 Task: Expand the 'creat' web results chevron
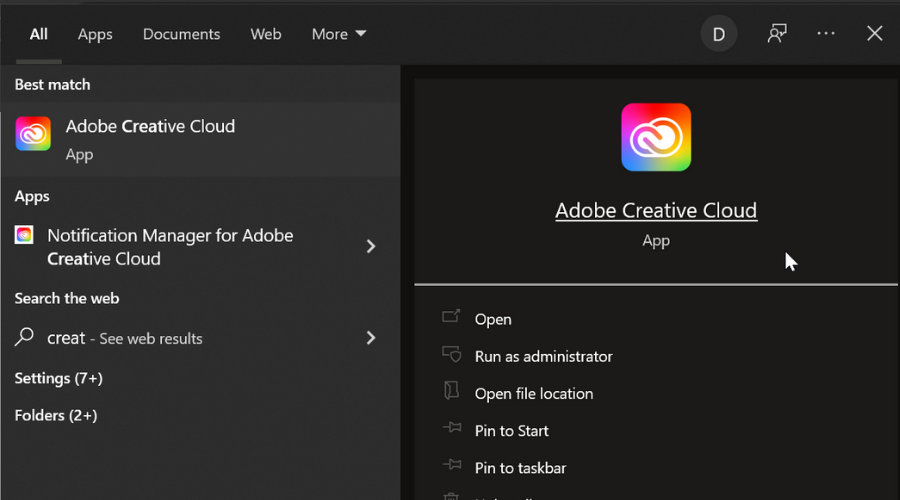tap(371, 338)
